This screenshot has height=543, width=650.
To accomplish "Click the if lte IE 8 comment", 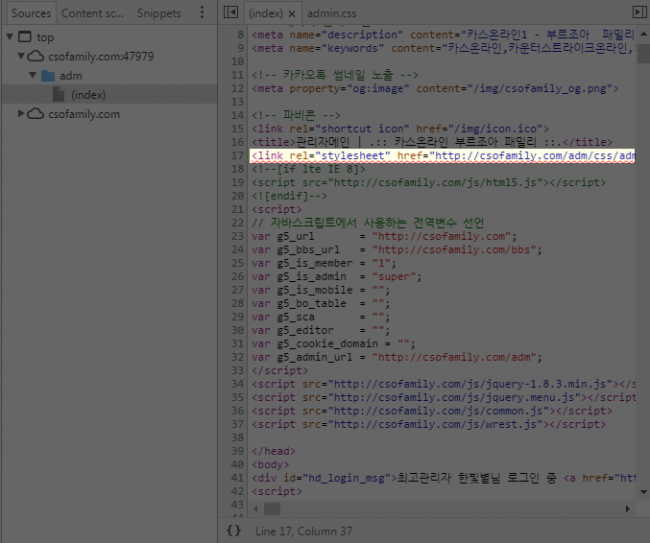I will click(x=308, y=169).
